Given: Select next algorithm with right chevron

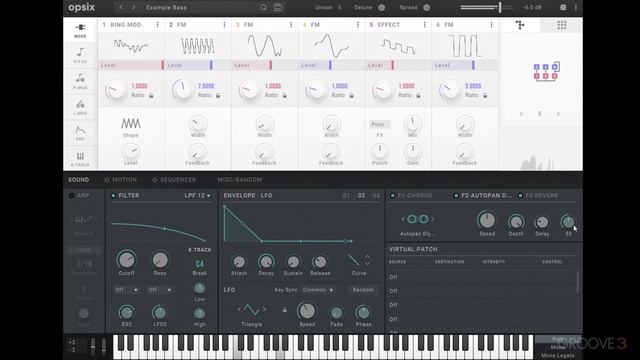Looking at the screenshot, I should tap(558, 114).
